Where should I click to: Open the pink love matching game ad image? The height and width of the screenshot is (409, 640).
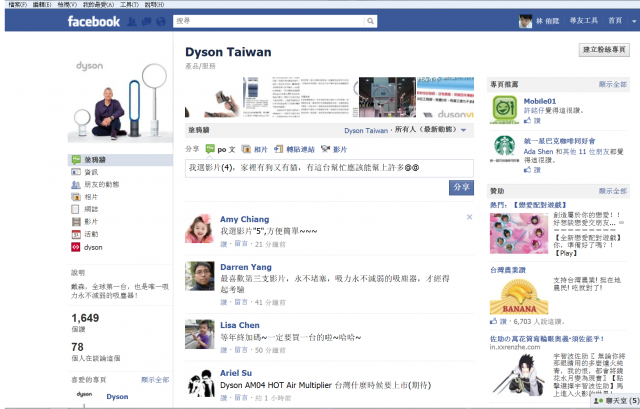(x=519, y=233)
